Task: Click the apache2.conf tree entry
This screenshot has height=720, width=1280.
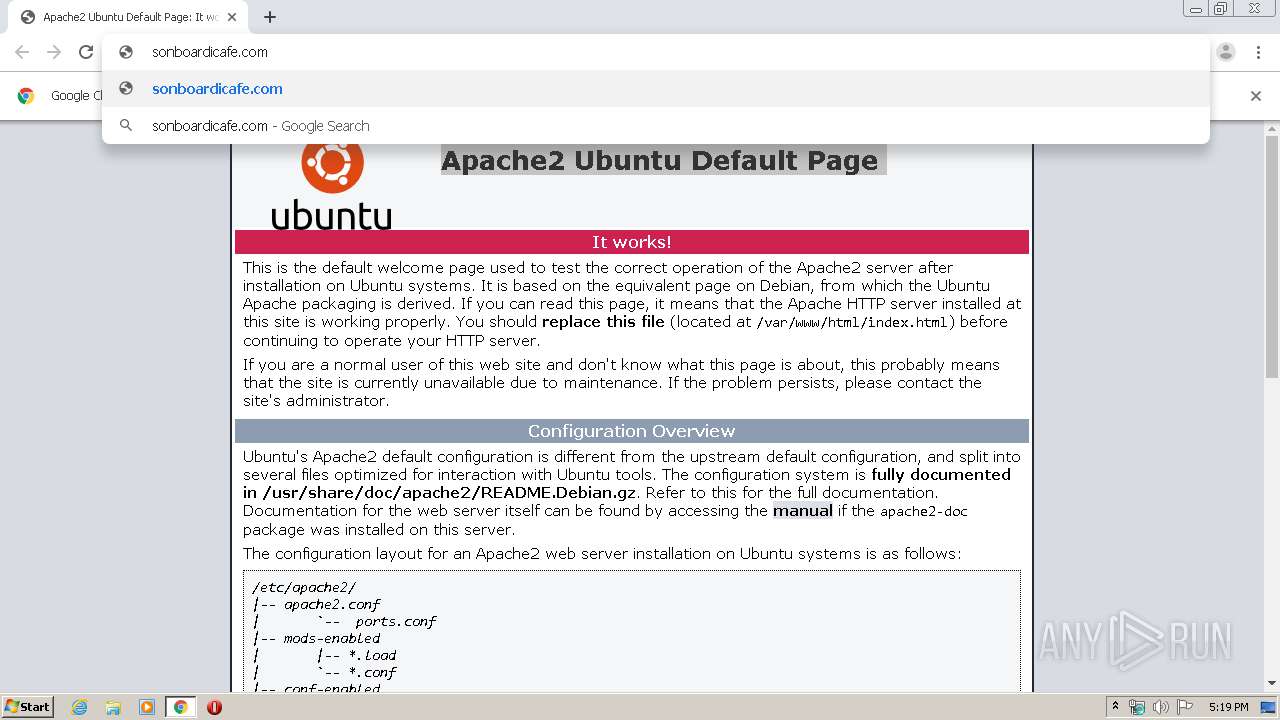Action: 332,605
